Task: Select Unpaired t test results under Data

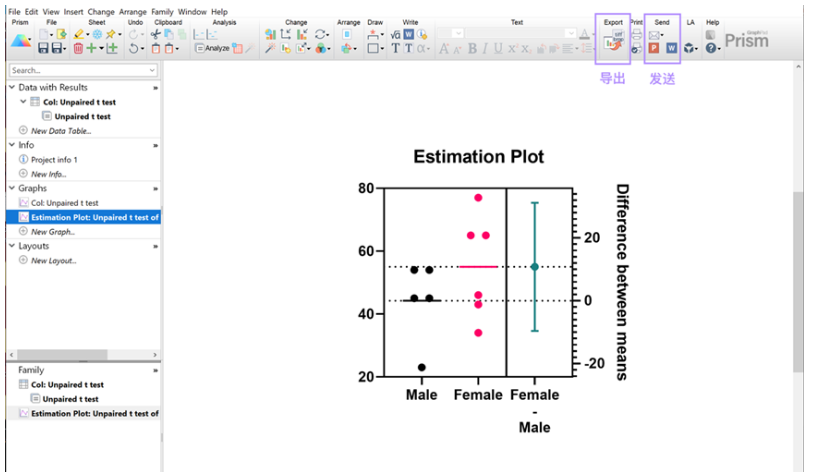Action: [x=82, y=116]
